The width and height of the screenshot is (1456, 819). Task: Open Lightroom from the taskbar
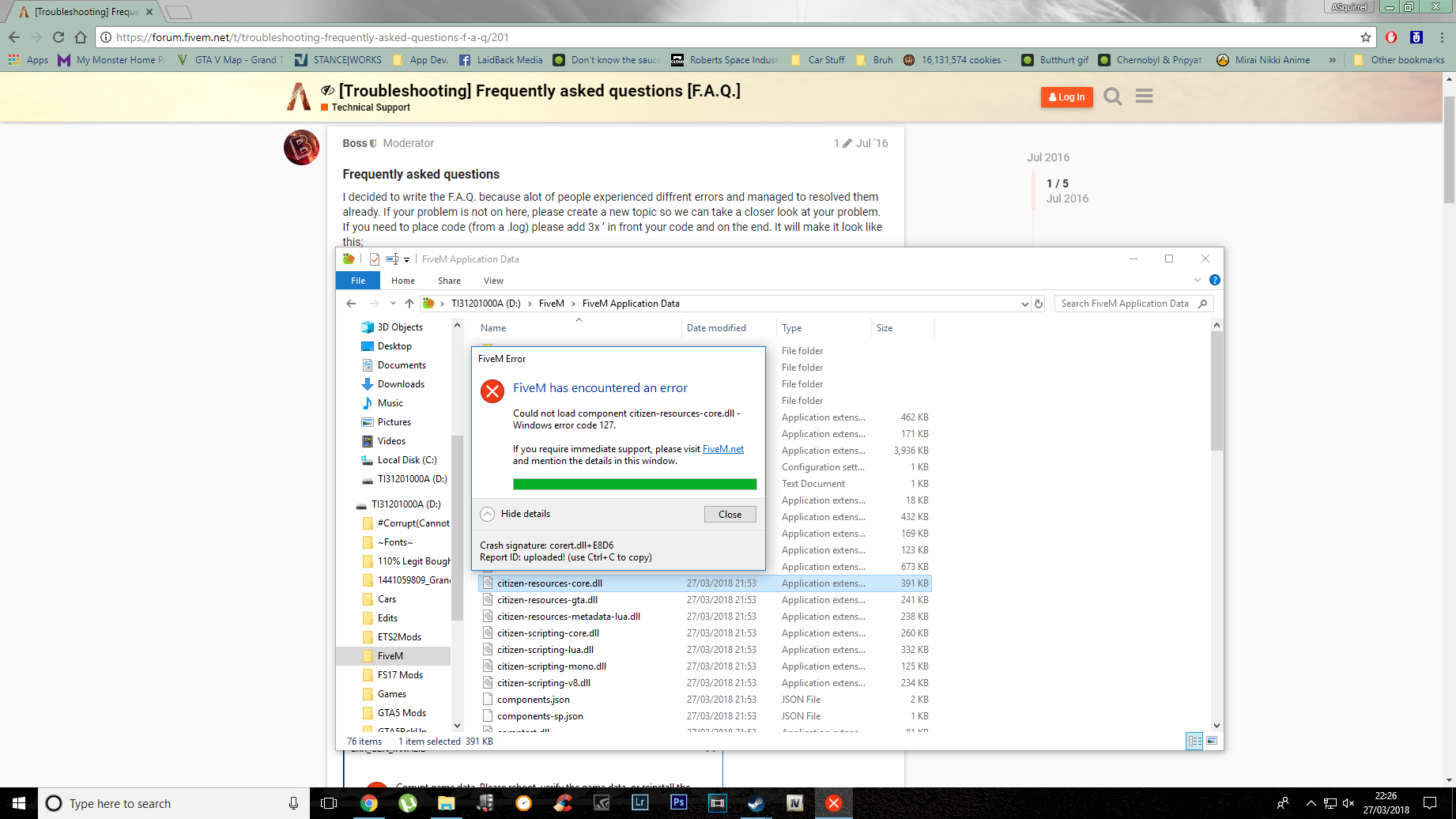pyautogui.click(x=640, y=803)
